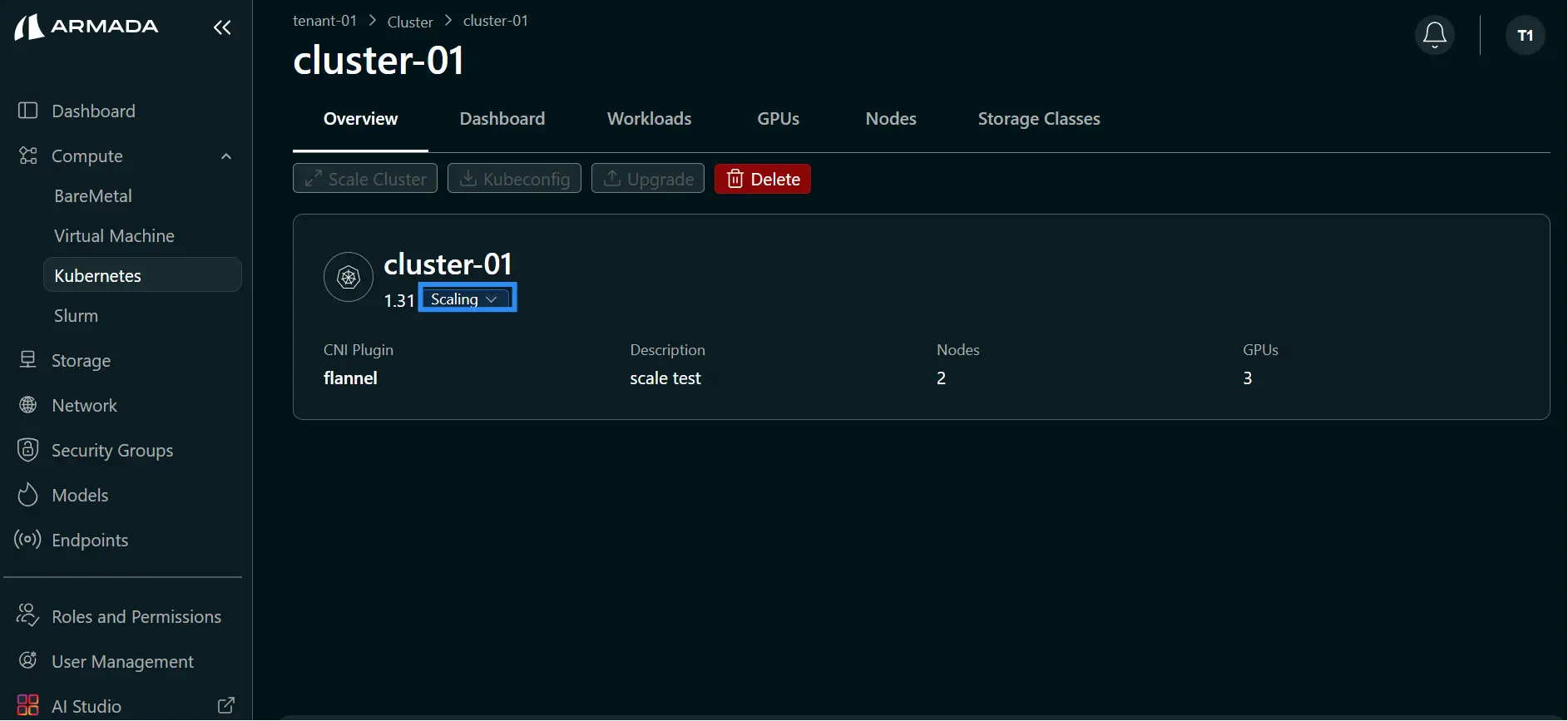Click the cluster-01 breadcrumb
Viewport: 1568px width, 721px height.
click(496, 21)
